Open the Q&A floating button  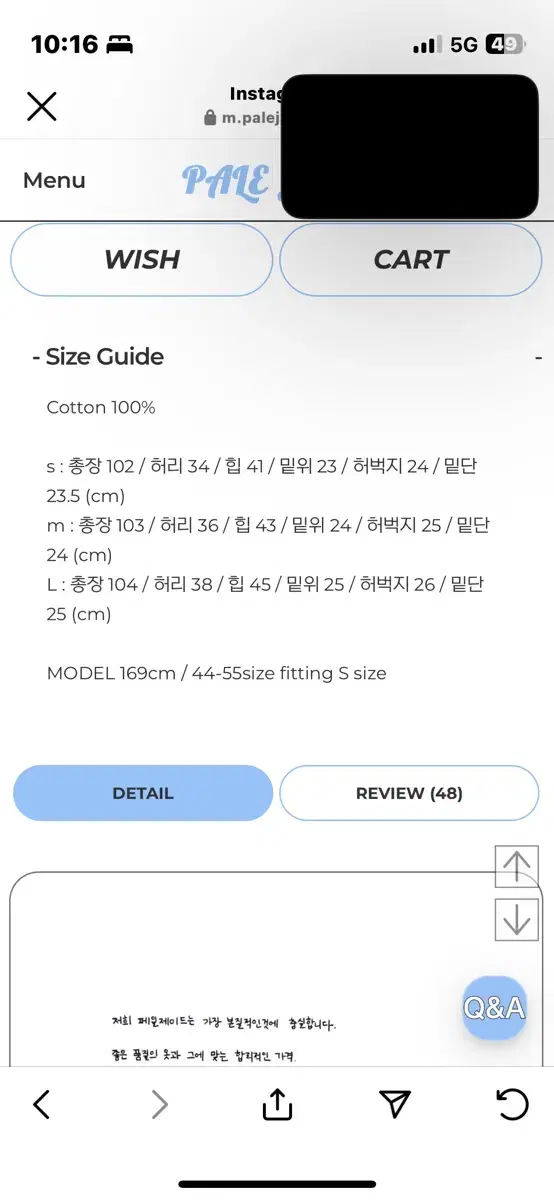[x=494, y=1008]
